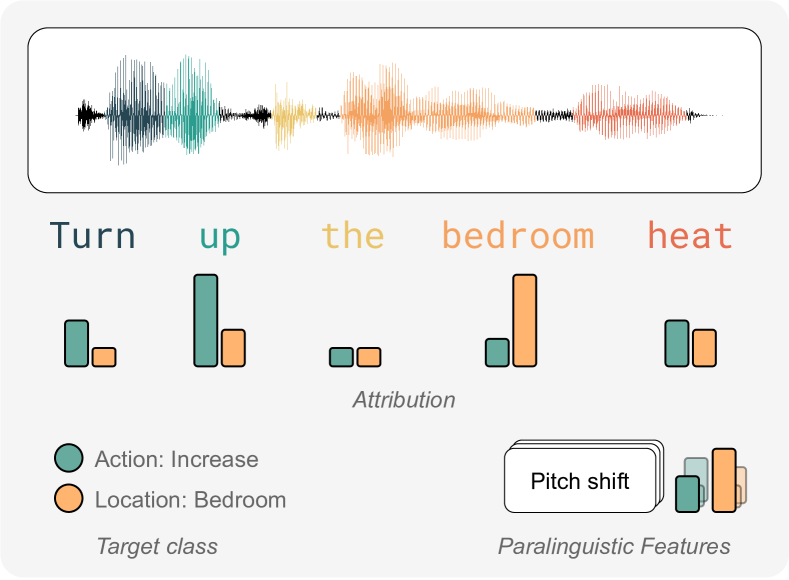Click the tall orange bar under "bedroom"
Viewport: 789px width, 580px height.
click(524, 320)
